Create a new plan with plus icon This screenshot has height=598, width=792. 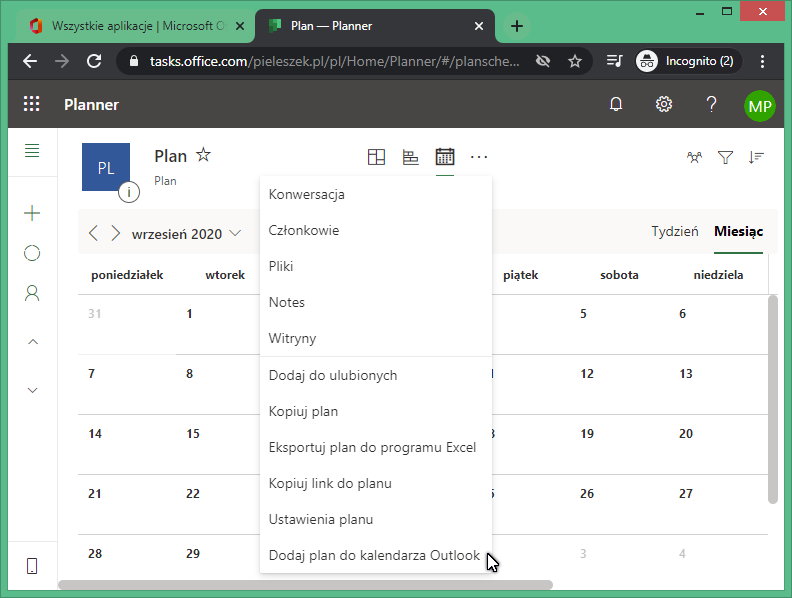32,213
